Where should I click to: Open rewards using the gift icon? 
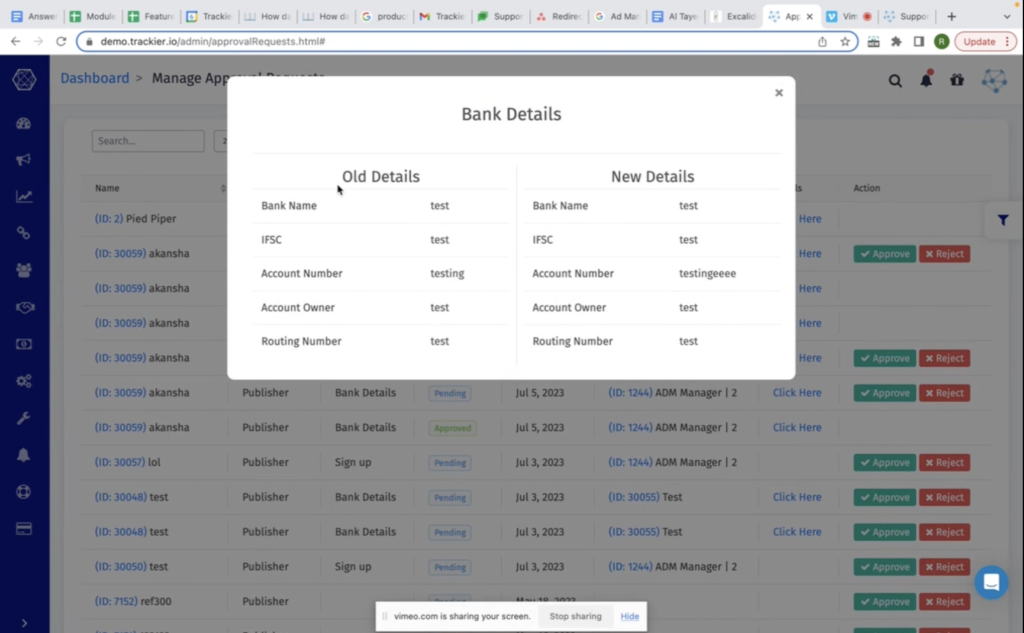(956, 79)
